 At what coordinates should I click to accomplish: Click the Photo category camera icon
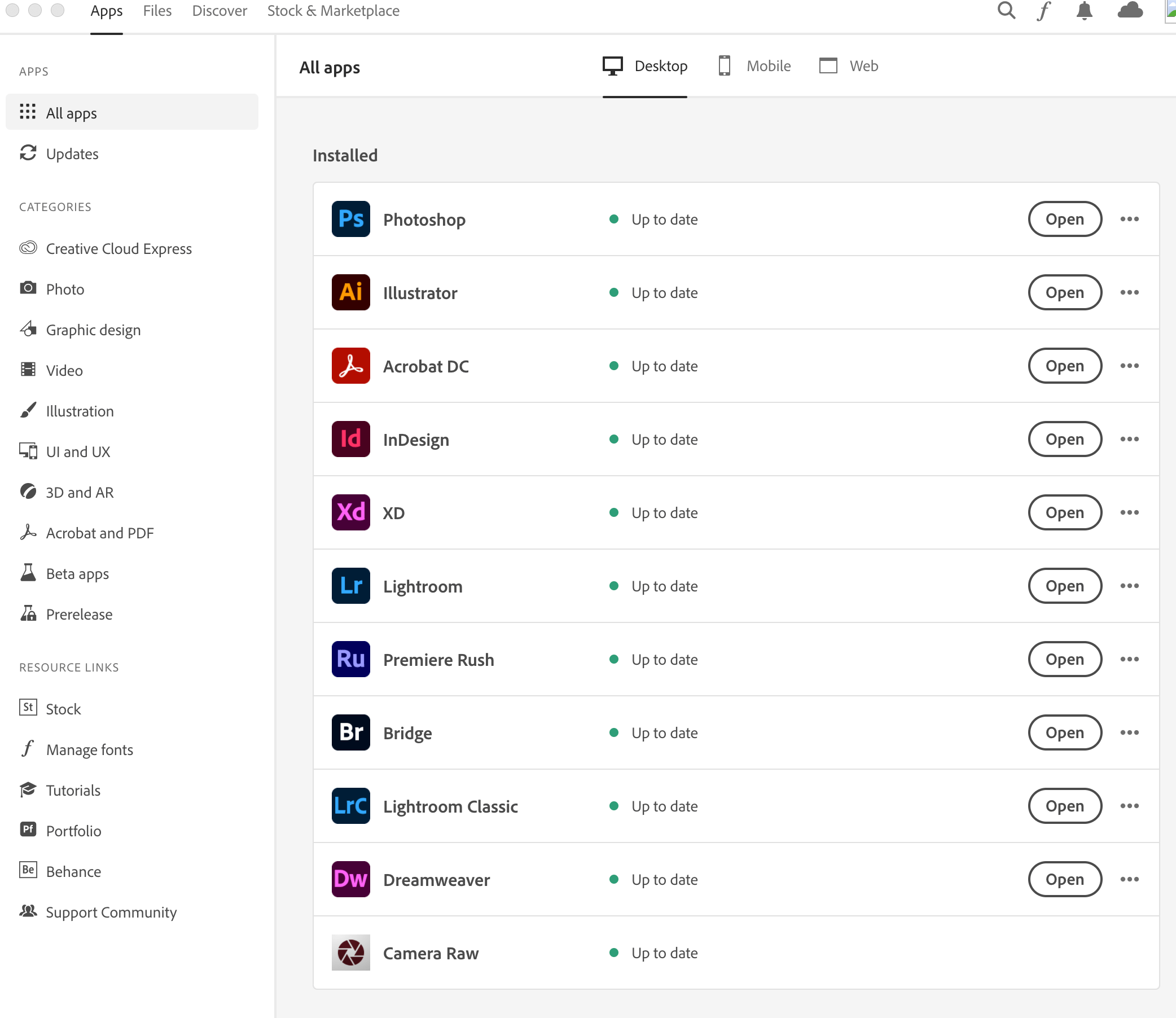[28, 288]
